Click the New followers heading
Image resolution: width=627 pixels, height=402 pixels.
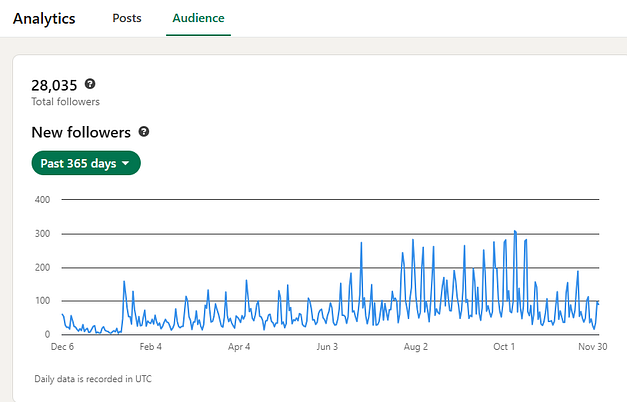click(81, 132)
